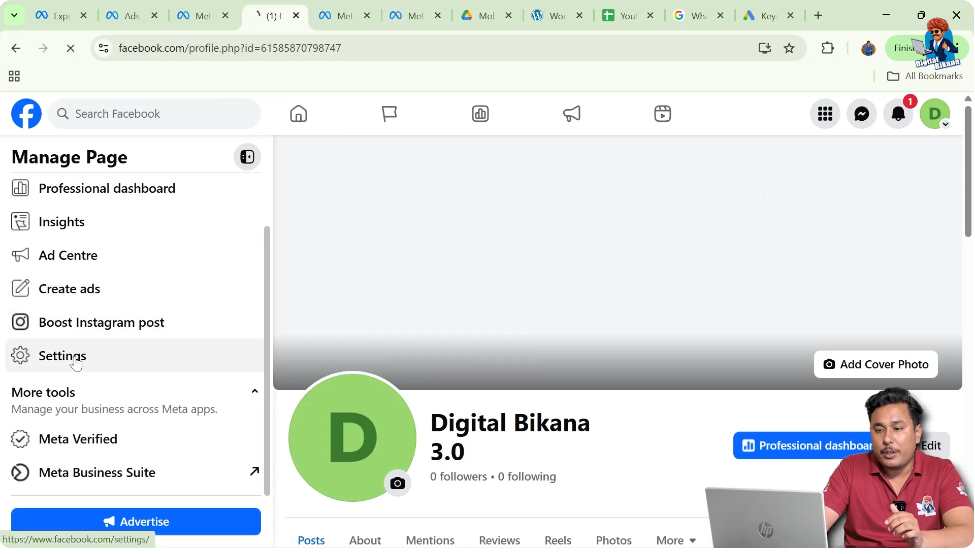Open the browser extensions puzzle icon

point(827,48)
